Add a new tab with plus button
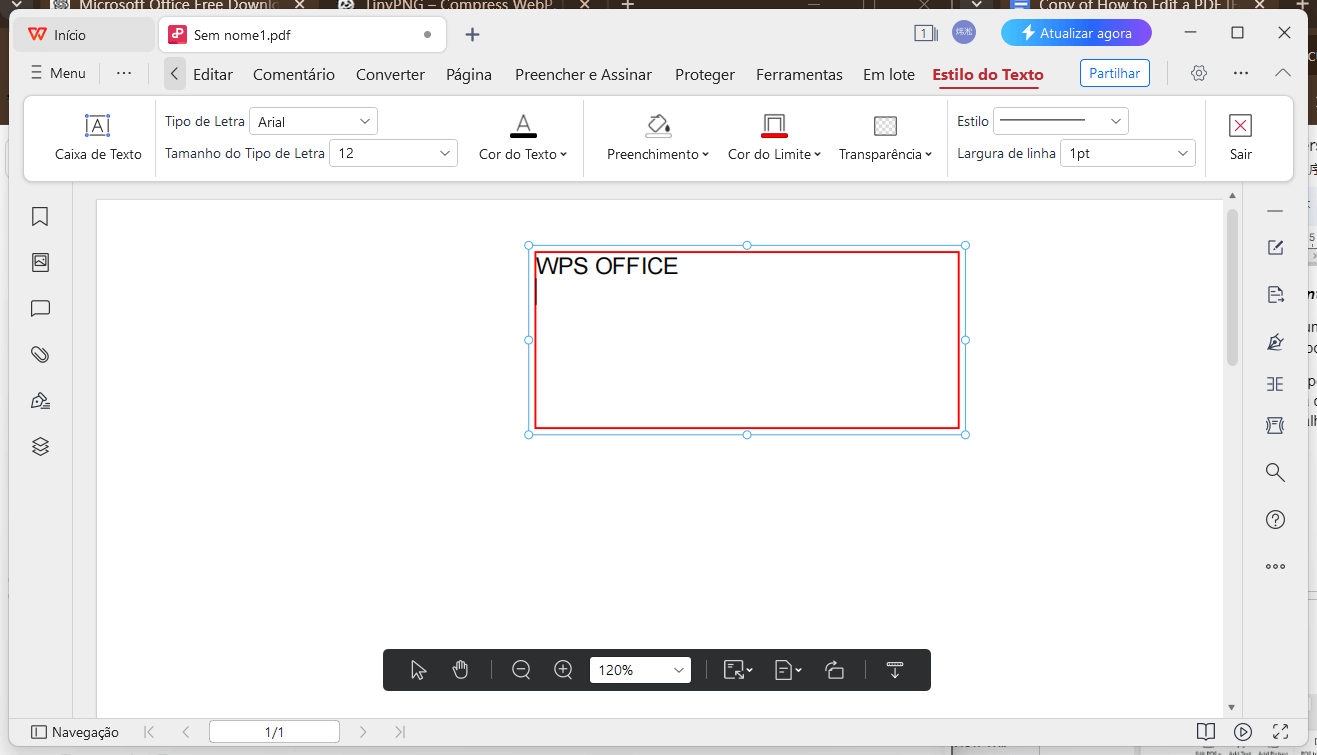 tap(473, 34)
